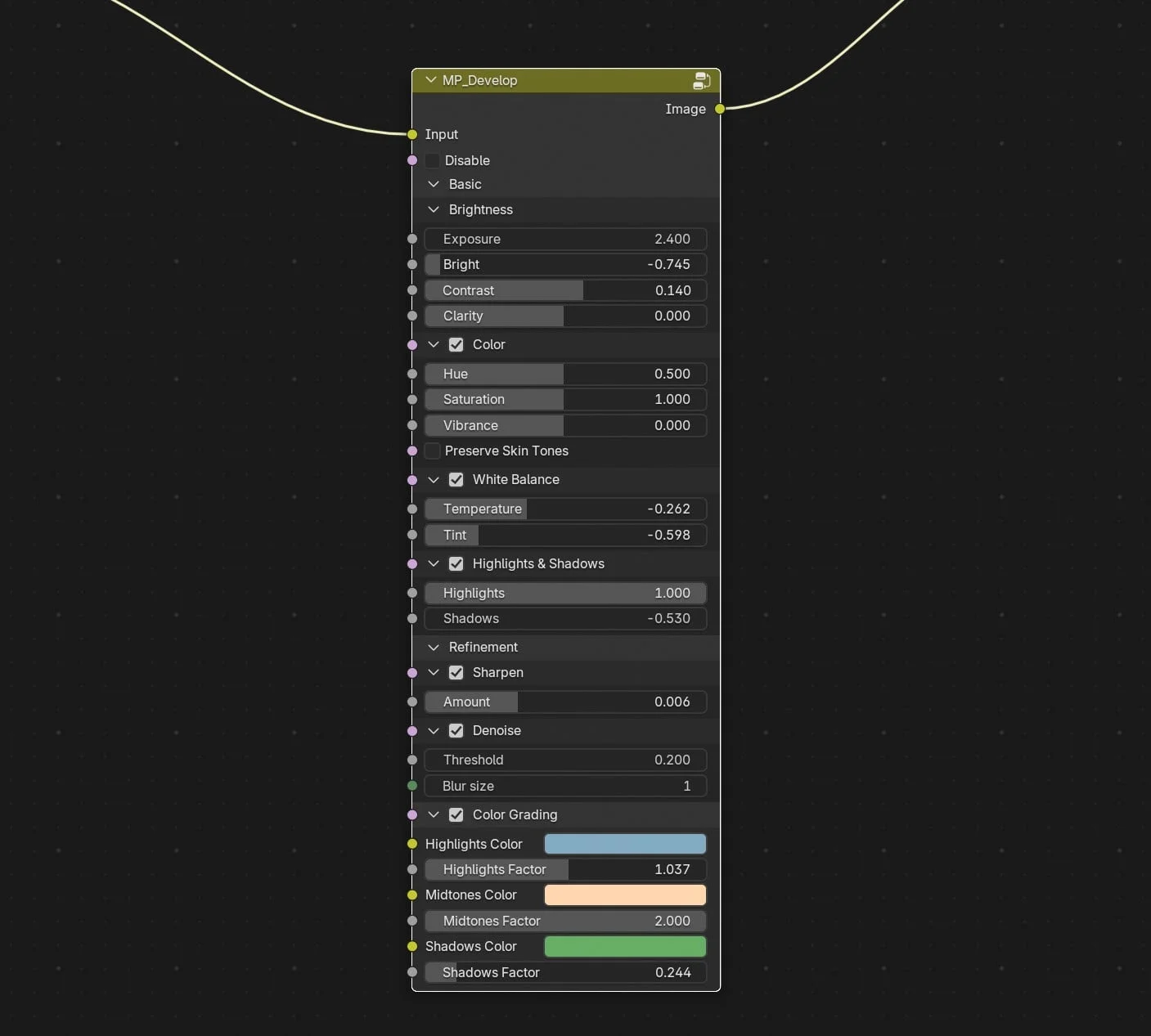Enable Preserve Skin Tones
1151x1036 pixels.
(x=432, y=451)
